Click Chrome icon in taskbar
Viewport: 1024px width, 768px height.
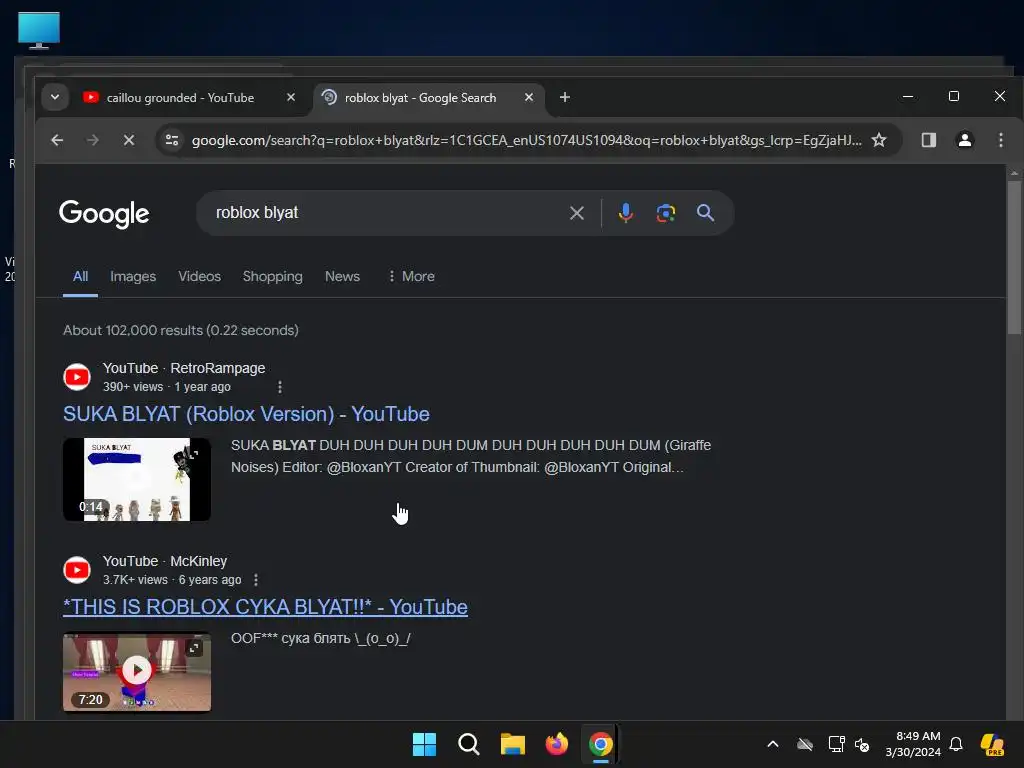pos(601,744)
